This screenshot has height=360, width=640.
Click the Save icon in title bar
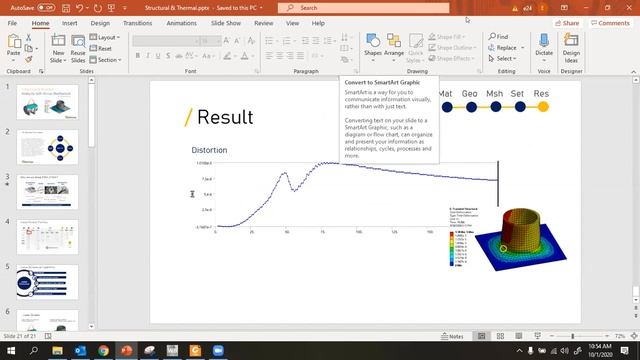pyautogui.click(x=66, y=8)
